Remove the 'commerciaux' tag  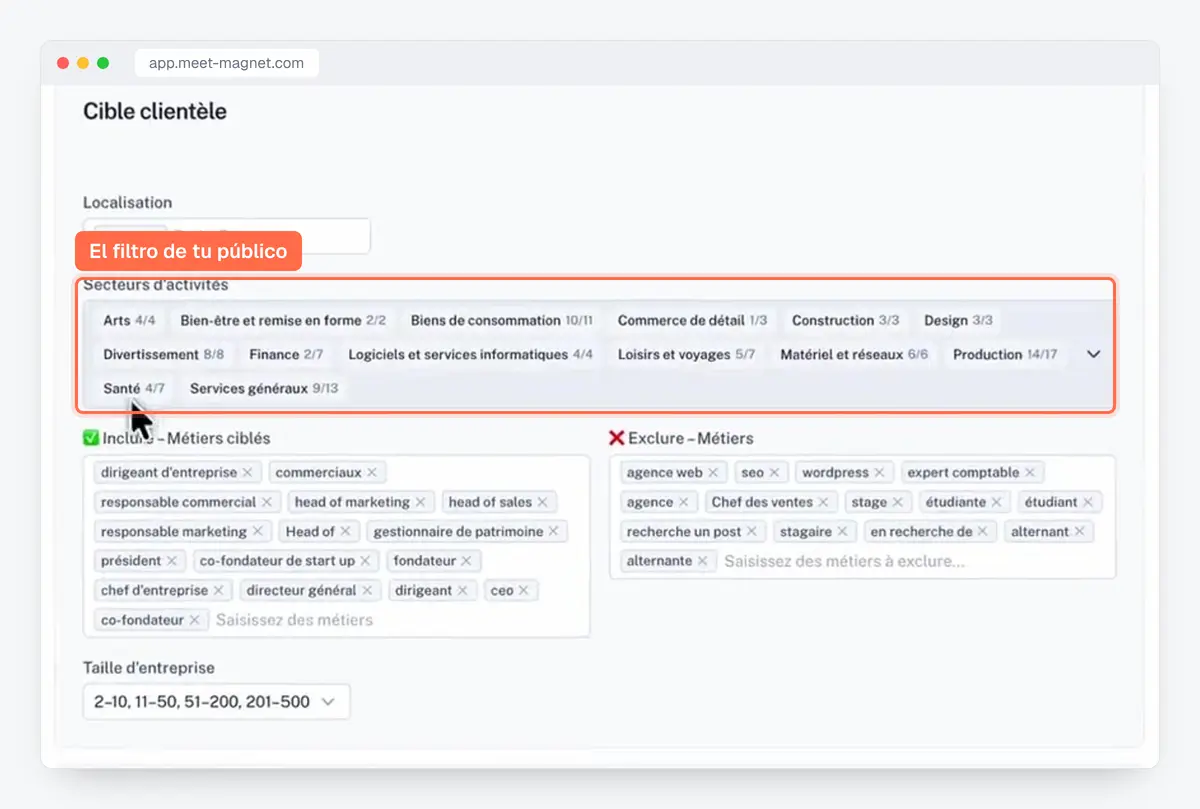click(x=372, y=472)
